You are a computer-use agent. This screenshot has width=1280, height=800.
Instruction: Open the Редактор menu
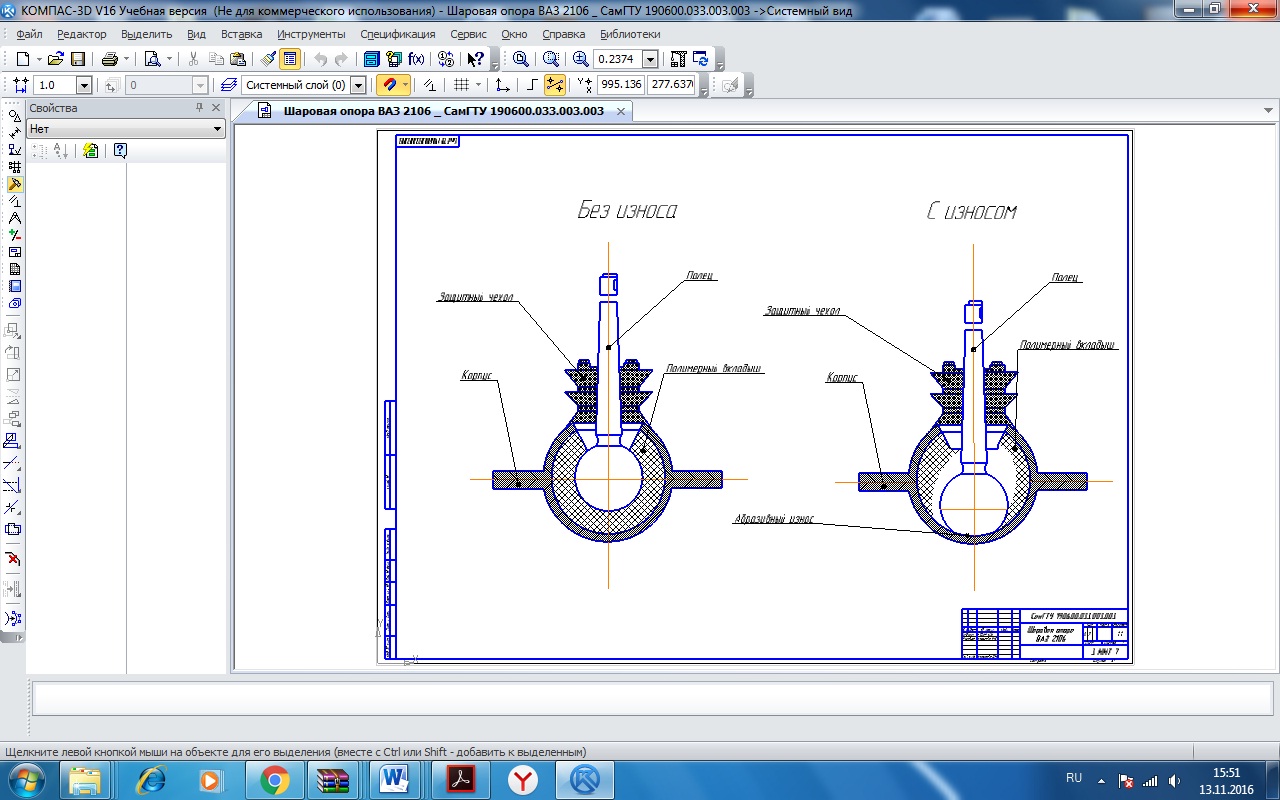(82, 34)
